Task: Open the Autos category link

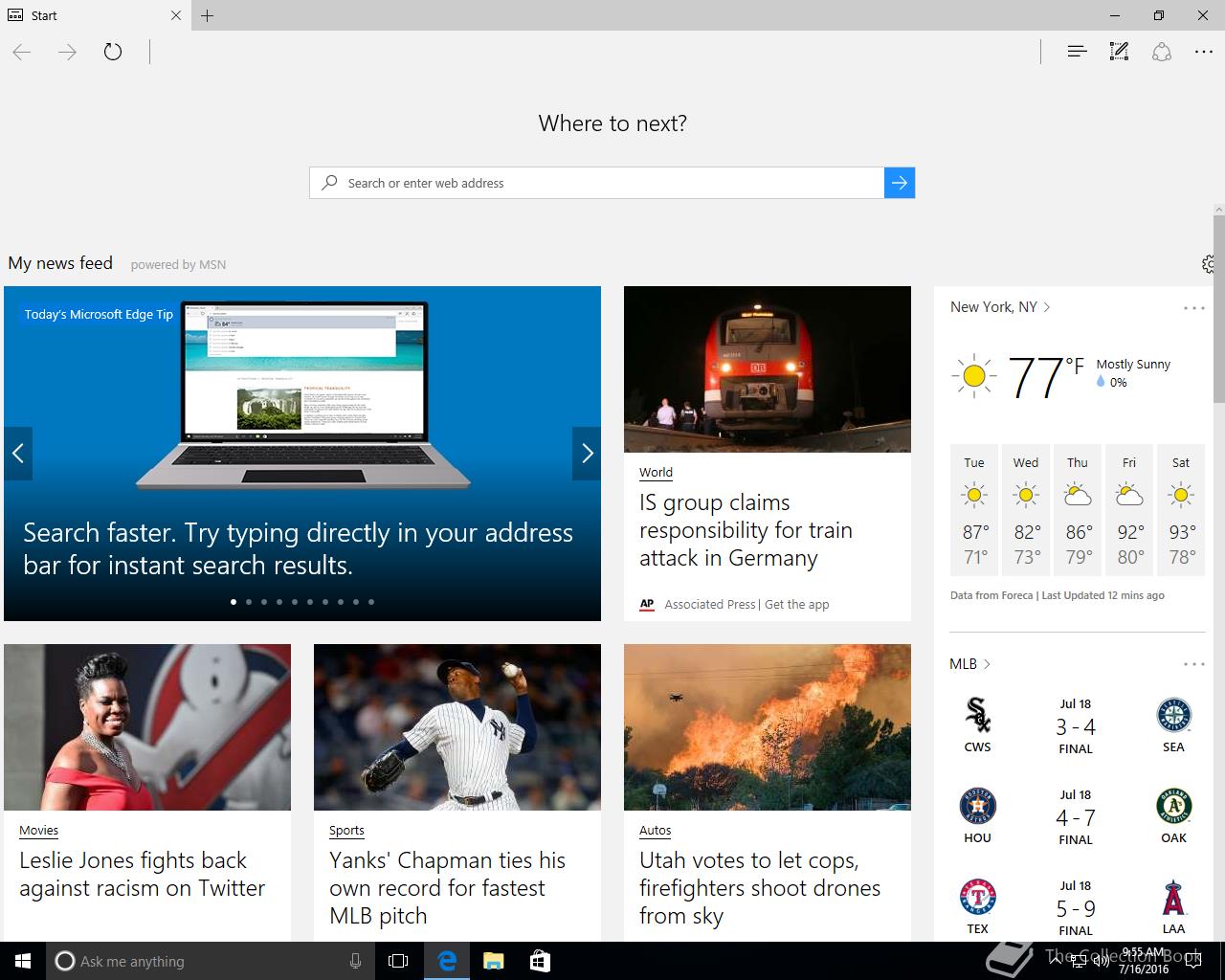Action: pyautogui.click(x=656, y=830)
